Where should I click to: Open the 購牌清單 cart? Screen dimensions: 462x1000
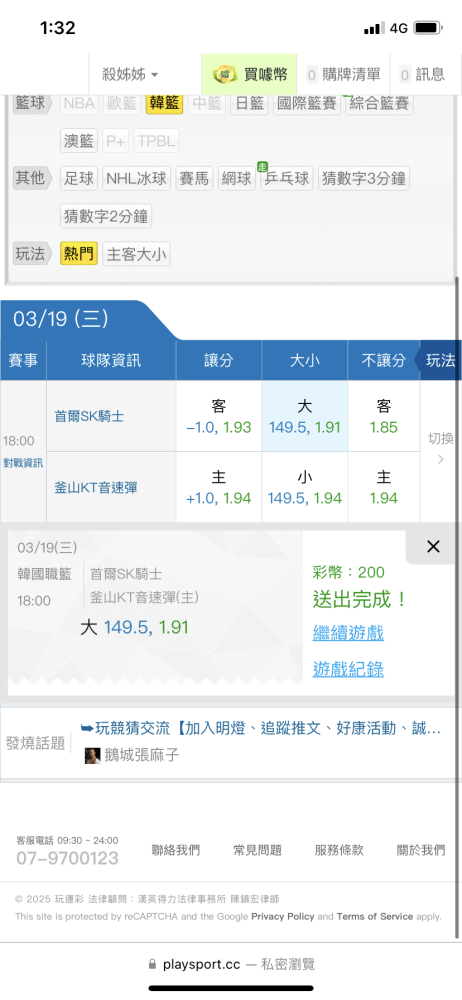click(x=344, y=75)
